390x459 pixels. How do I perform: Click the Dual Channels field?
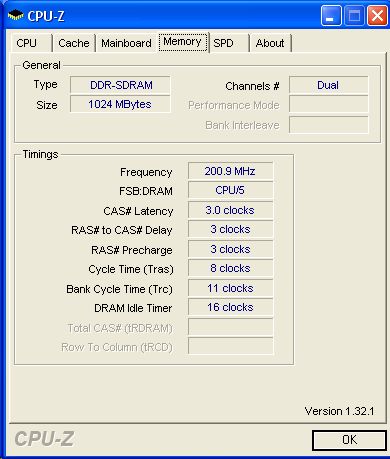(328, 85)
